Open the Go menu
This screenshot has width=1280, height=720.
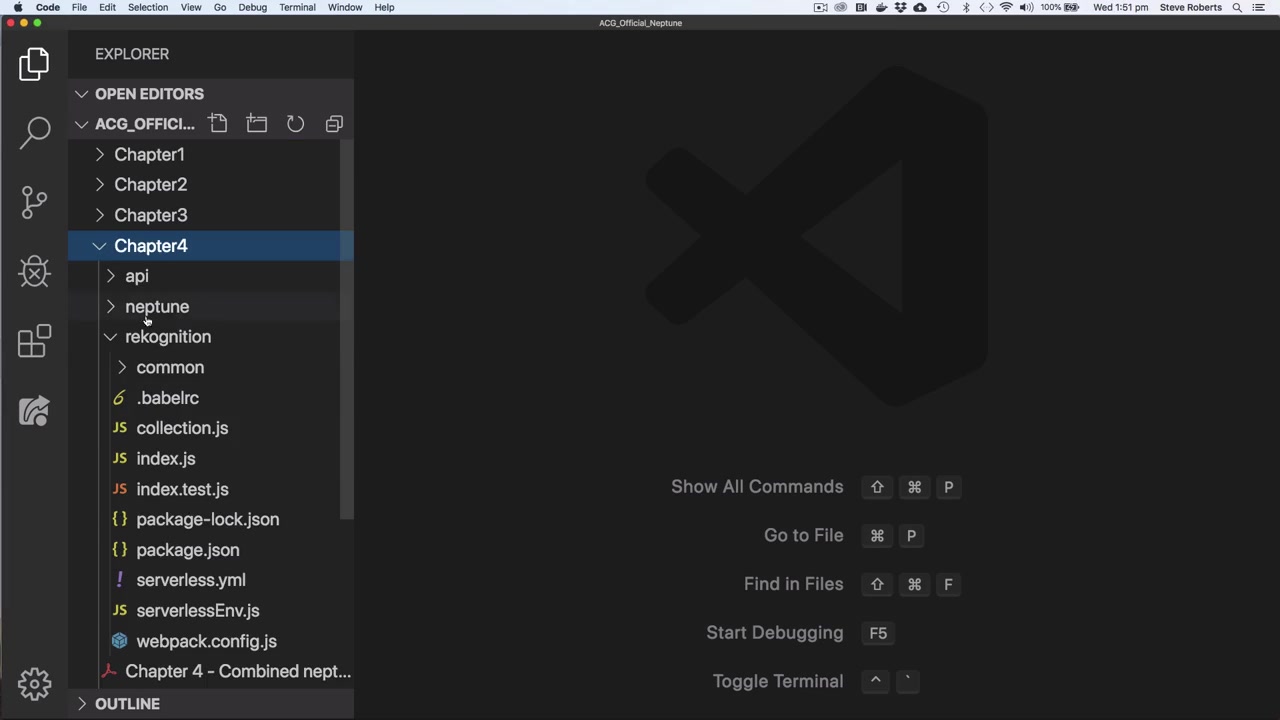[x=220, y=7]
